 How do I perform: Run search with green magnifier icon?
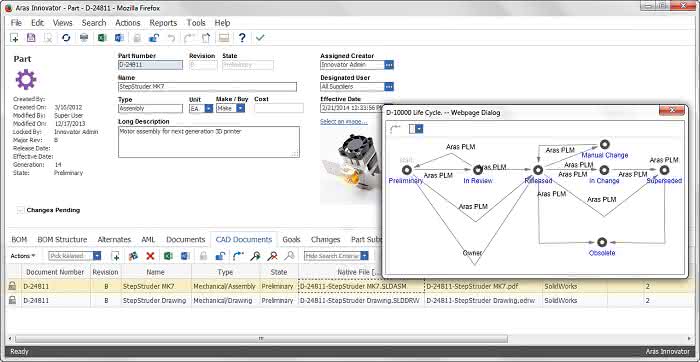255,256
